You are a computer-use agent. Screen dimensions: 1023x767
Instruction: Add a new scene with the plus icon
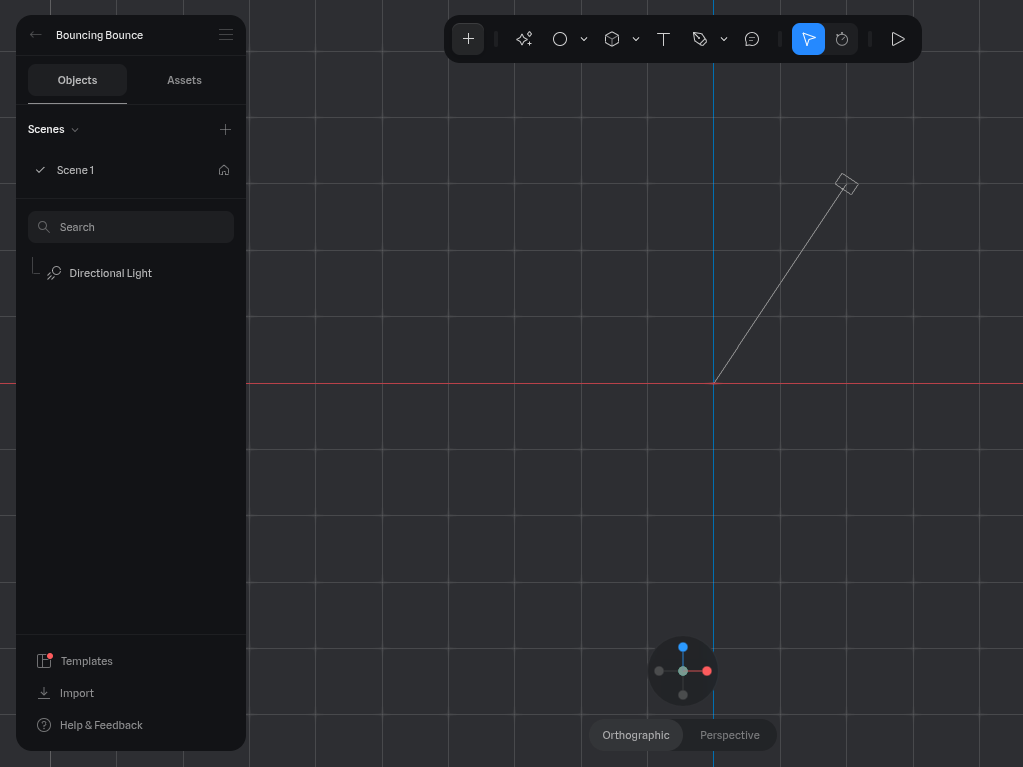point(225,130)
